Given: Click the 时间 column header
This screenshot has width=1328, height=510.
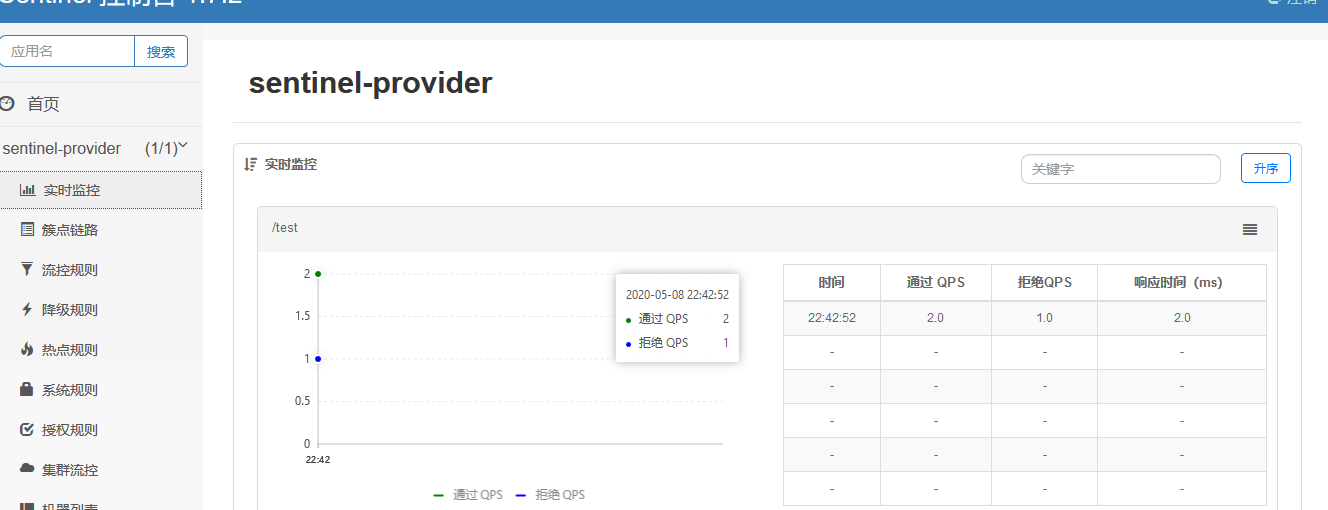Looking at the screenshot, I should 832,283.
